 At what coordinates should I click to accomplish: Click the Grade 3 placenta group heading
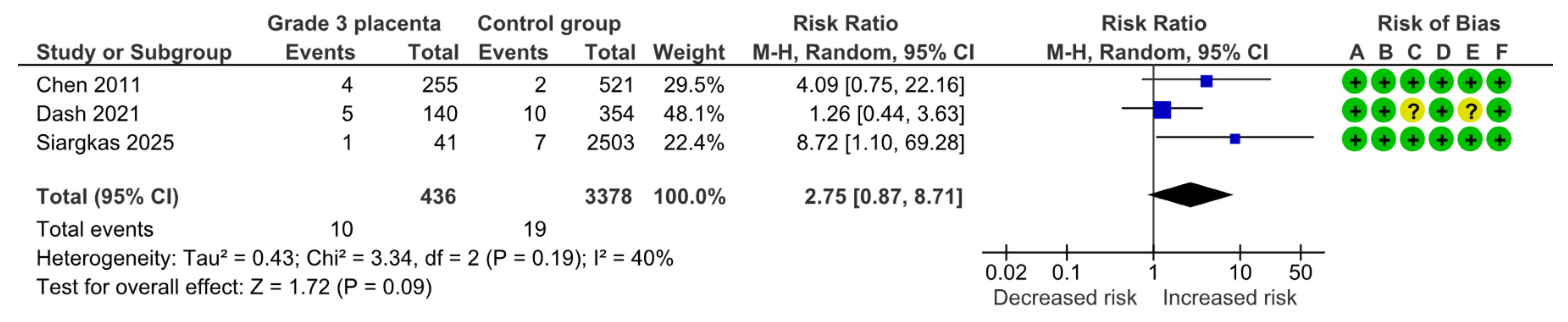354,23
